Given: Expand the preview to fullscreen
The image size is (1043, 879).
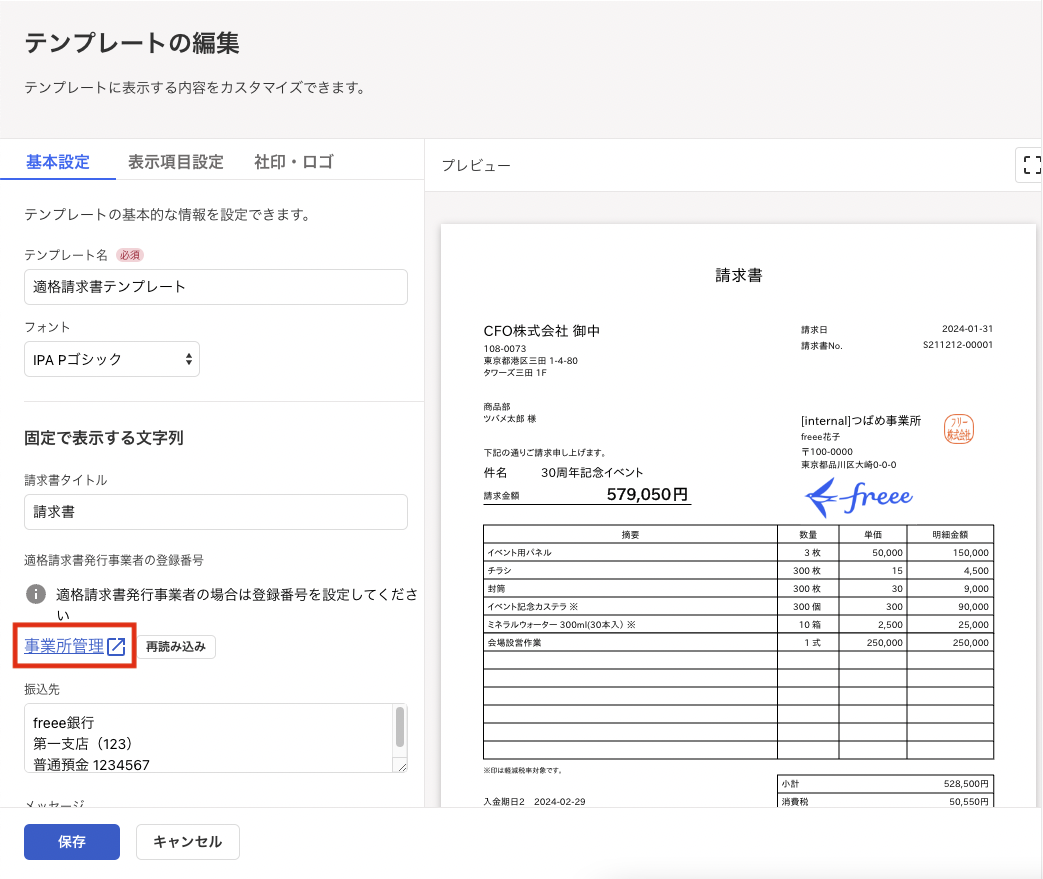Looking at the screenshot, I should click(x=1030, y=165).
